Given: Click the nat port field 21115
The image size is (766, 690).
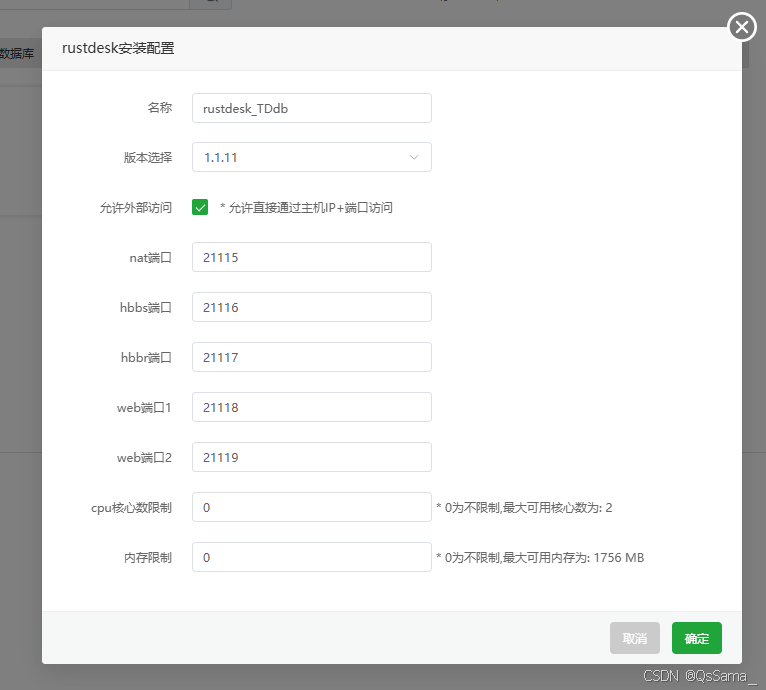Looking at the screenshot, I should 312,257.
